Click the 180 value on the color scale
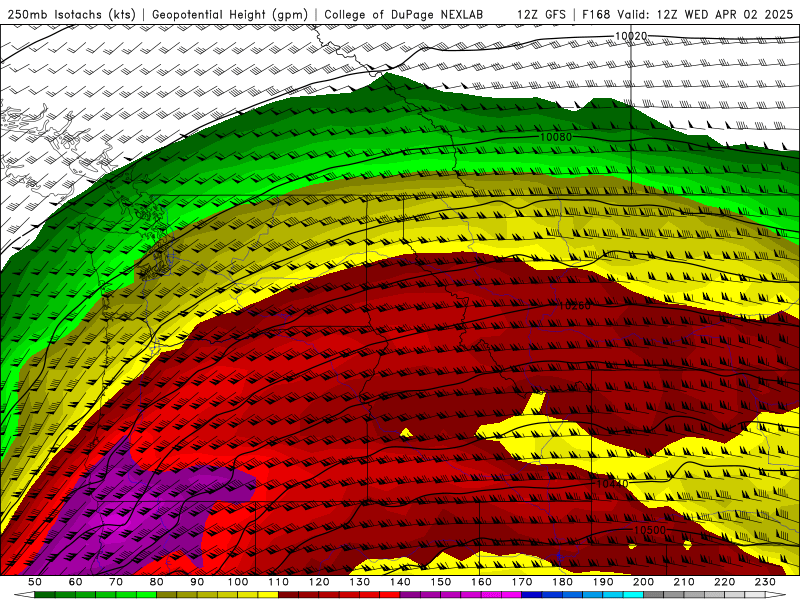The image size is (800, 600). [563, 582]
